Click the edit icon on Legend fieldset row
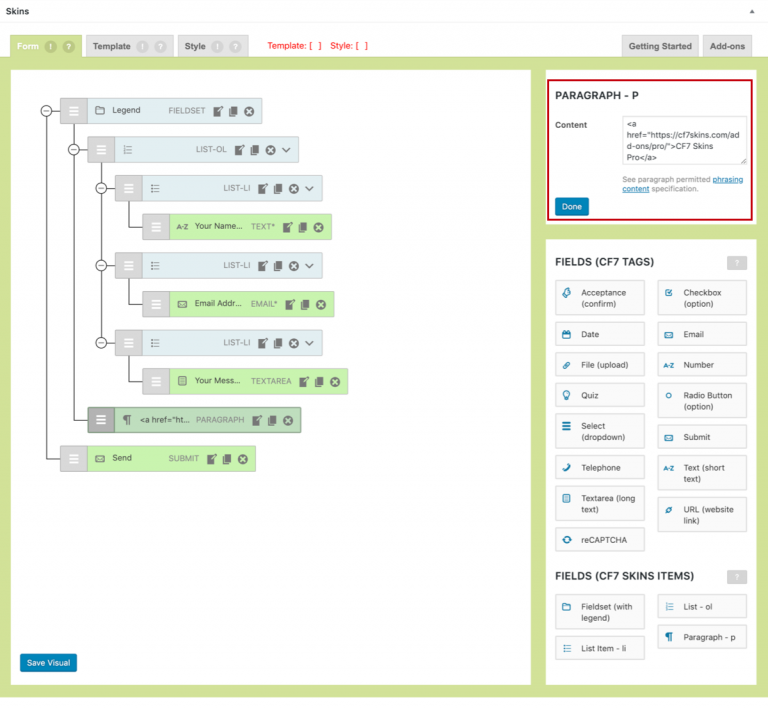768x708 pixels. [x=217, y=111]
